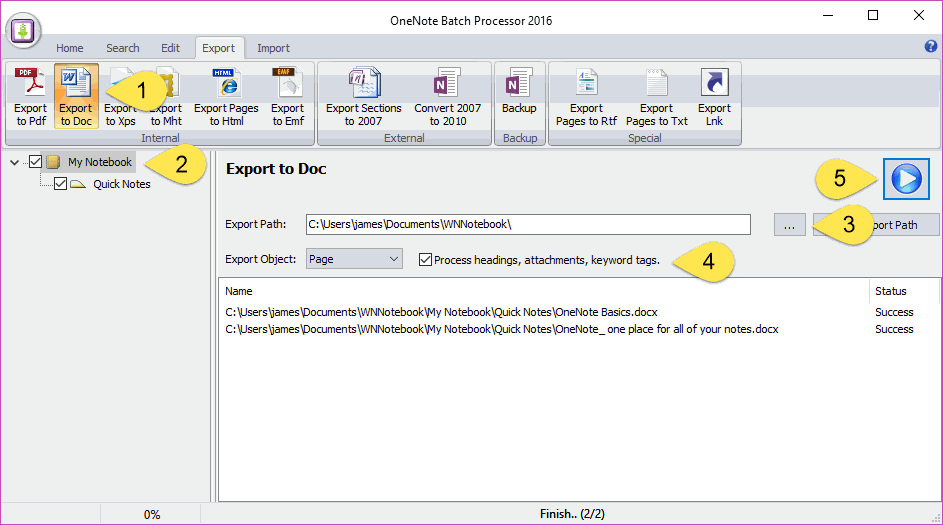Open the Export Object dropdown

(x=354, y=259)
